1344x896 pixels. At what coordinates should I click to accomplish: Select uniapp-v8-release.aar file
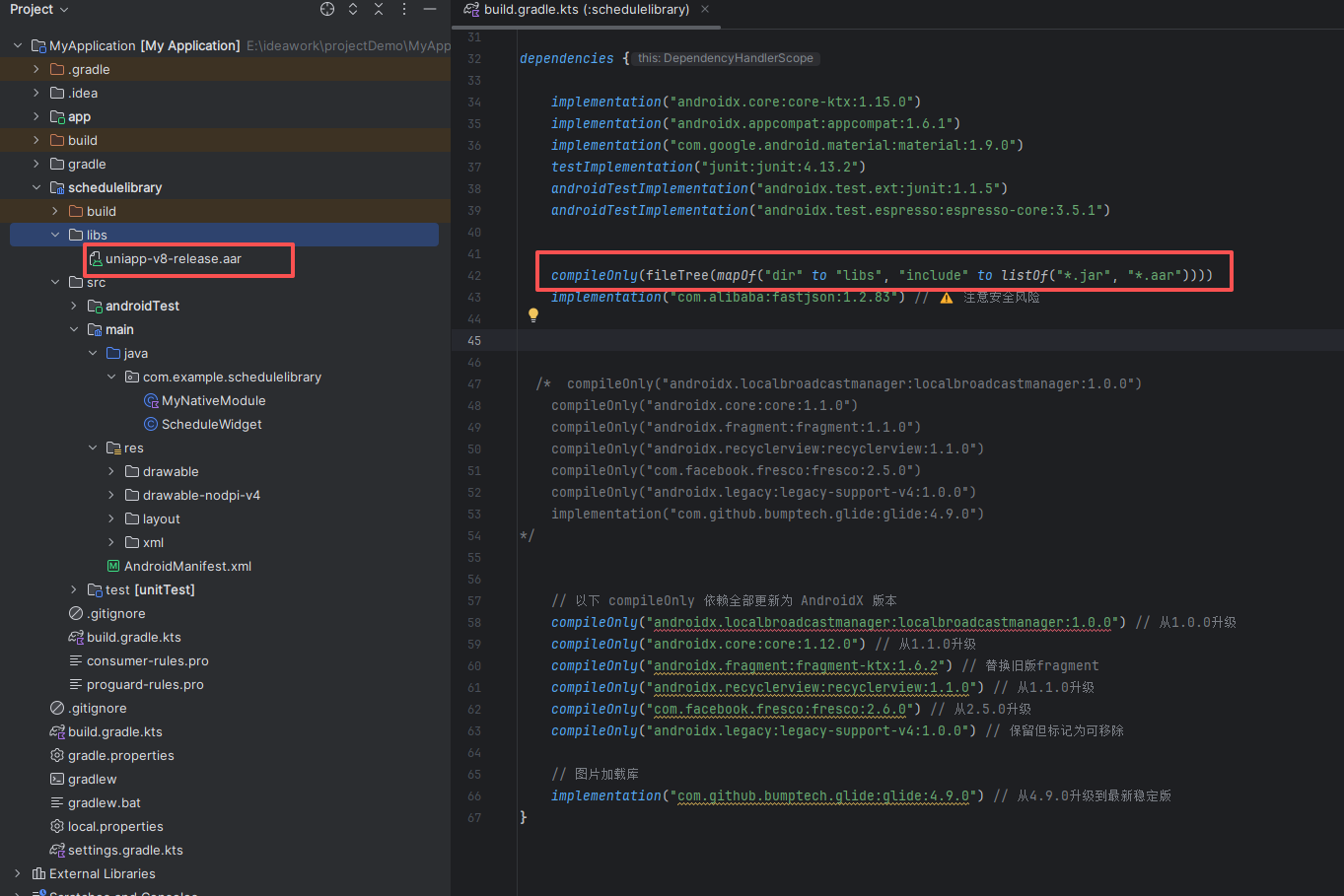[174, 258]
